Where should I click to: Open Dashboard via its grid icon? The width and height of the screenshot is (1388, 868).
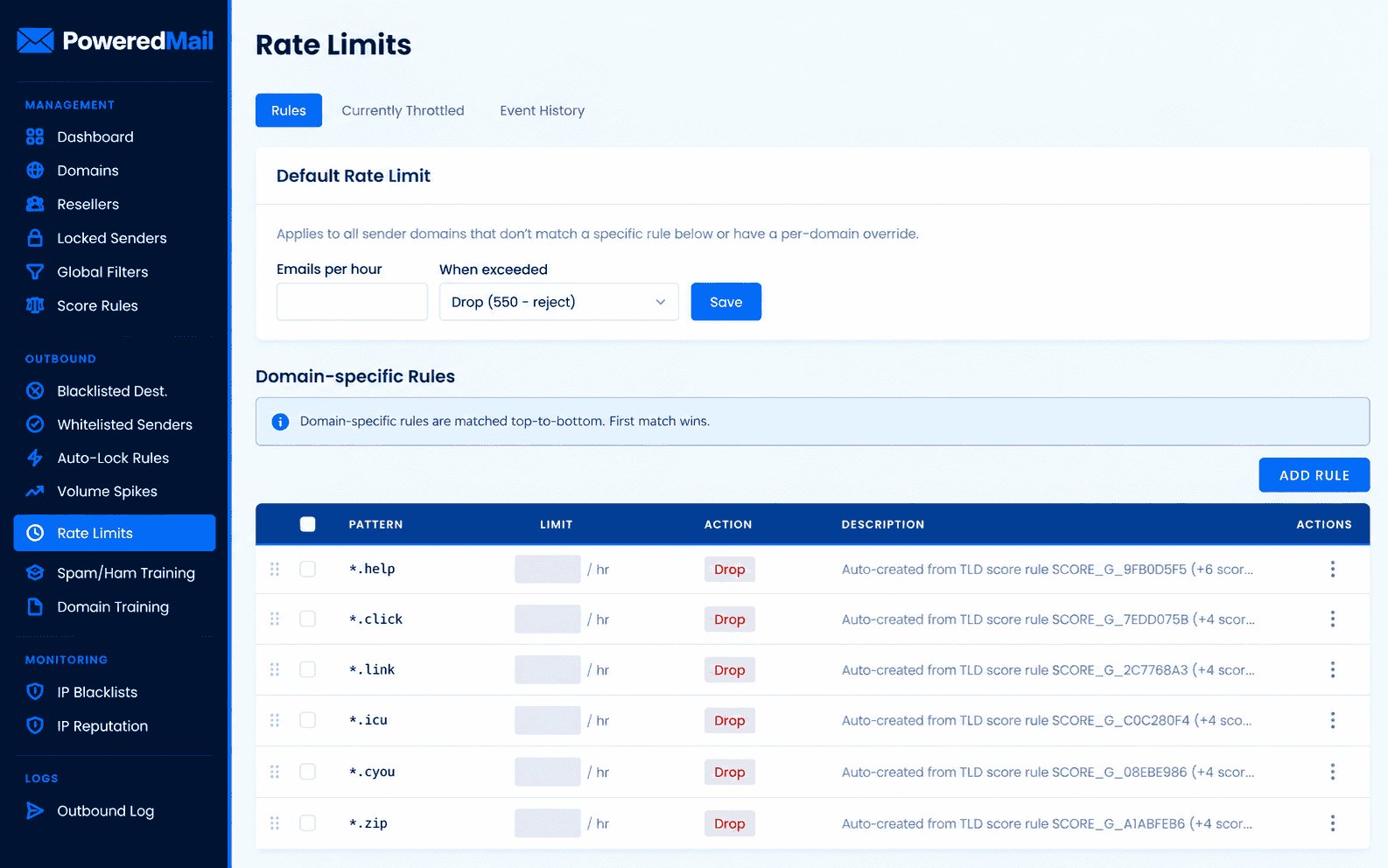(x=35, y=136)
